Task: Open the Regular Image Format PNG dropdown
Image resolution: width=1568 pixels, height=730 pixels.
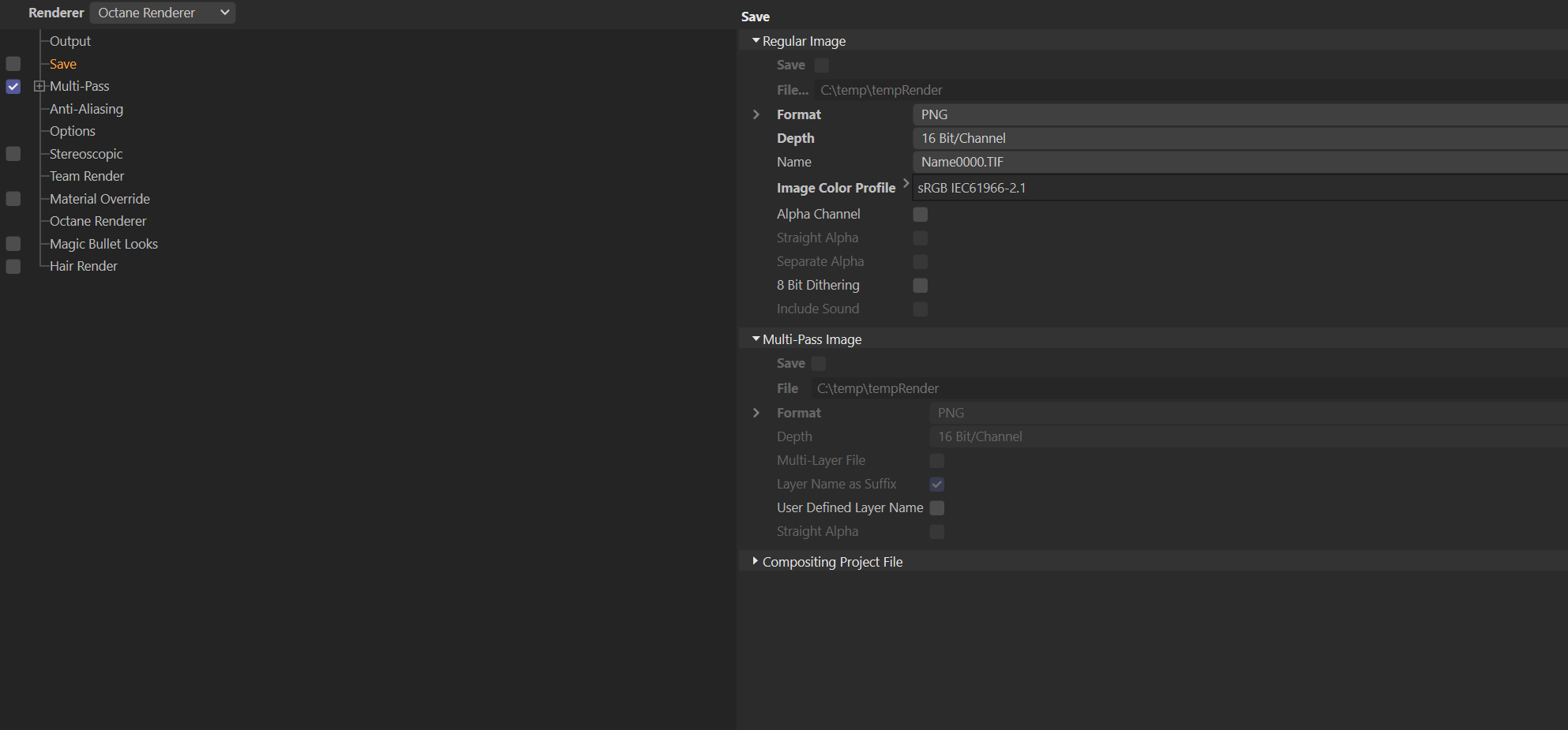Action: click(1240, 114)
